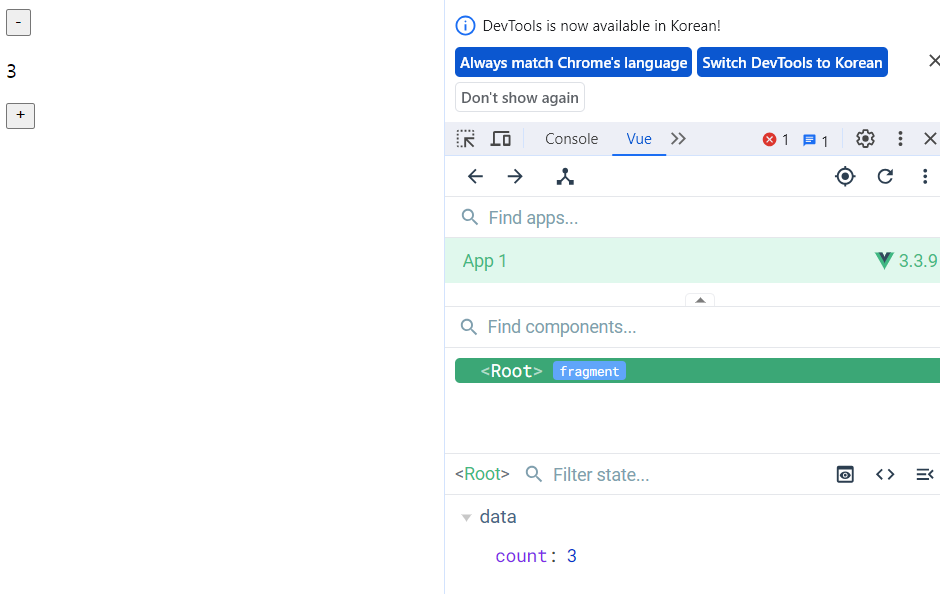The height and width of the screenshot is (594, 940).
Task: Switch to the Console tab
Action: coord(571,139)
